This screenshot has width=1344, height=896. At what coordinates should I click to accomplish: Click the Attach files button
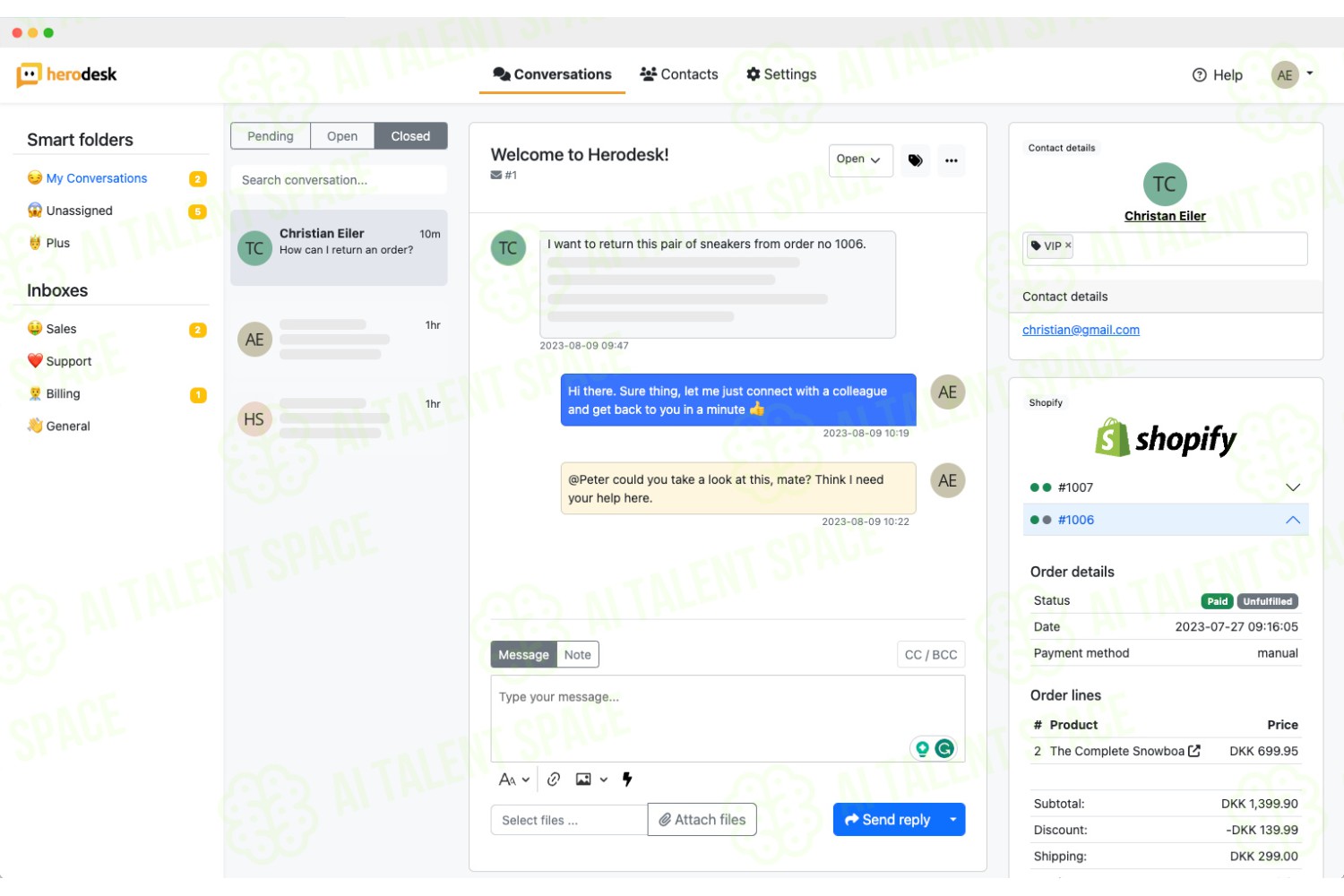tap(702, 820)
